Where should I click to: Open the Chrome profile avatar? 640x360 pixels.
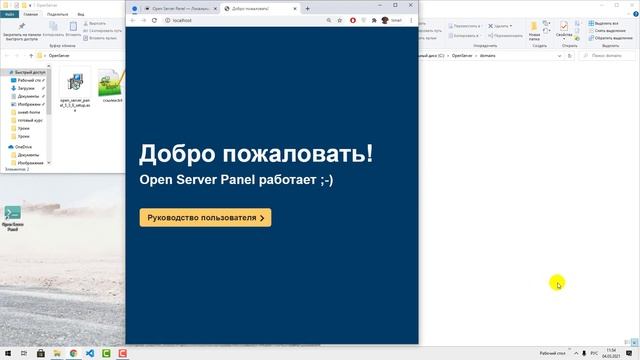pyautogui.click(x=384, y=20)
